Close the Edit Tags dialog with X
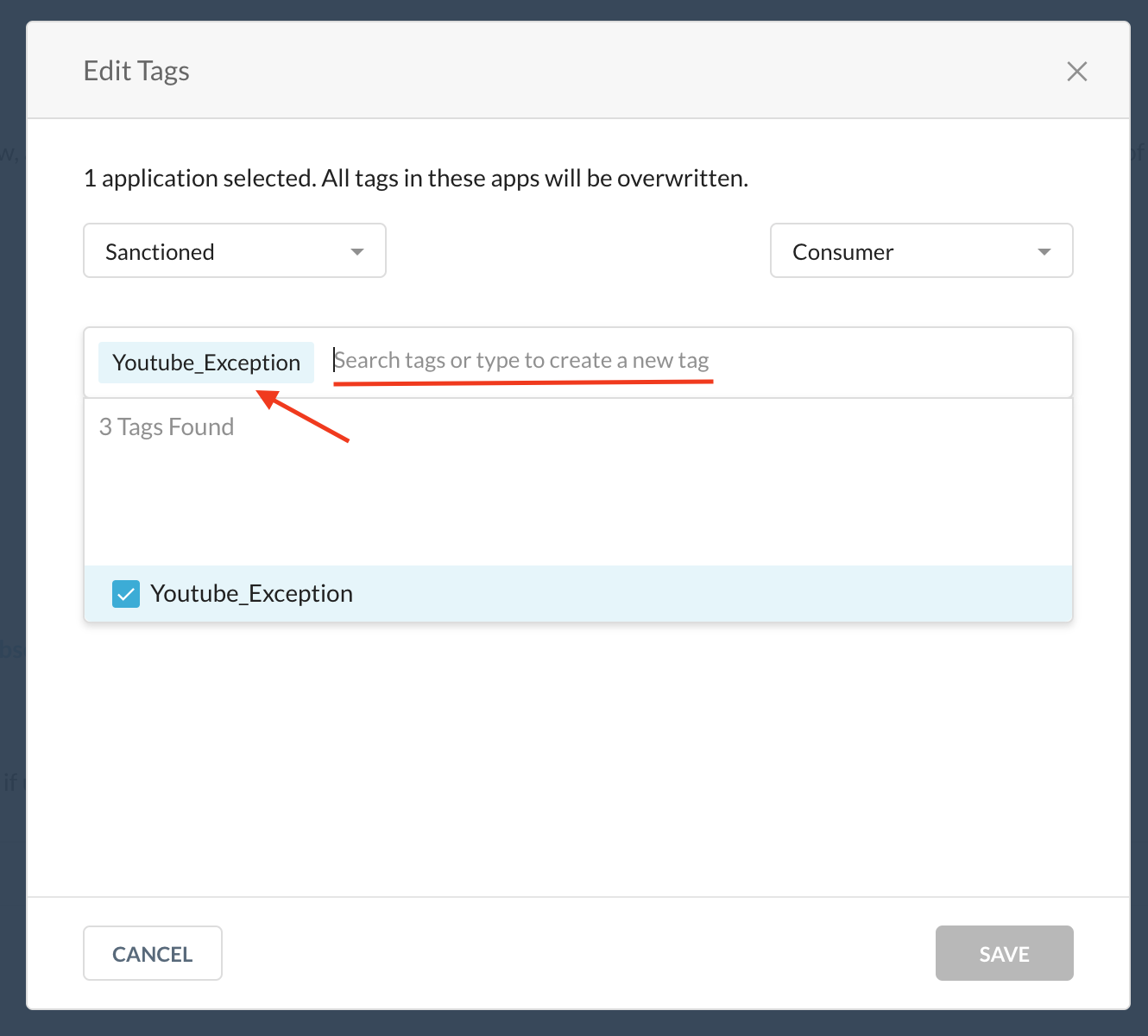Screen dimensions: 1148x1036 point(1076,71)
